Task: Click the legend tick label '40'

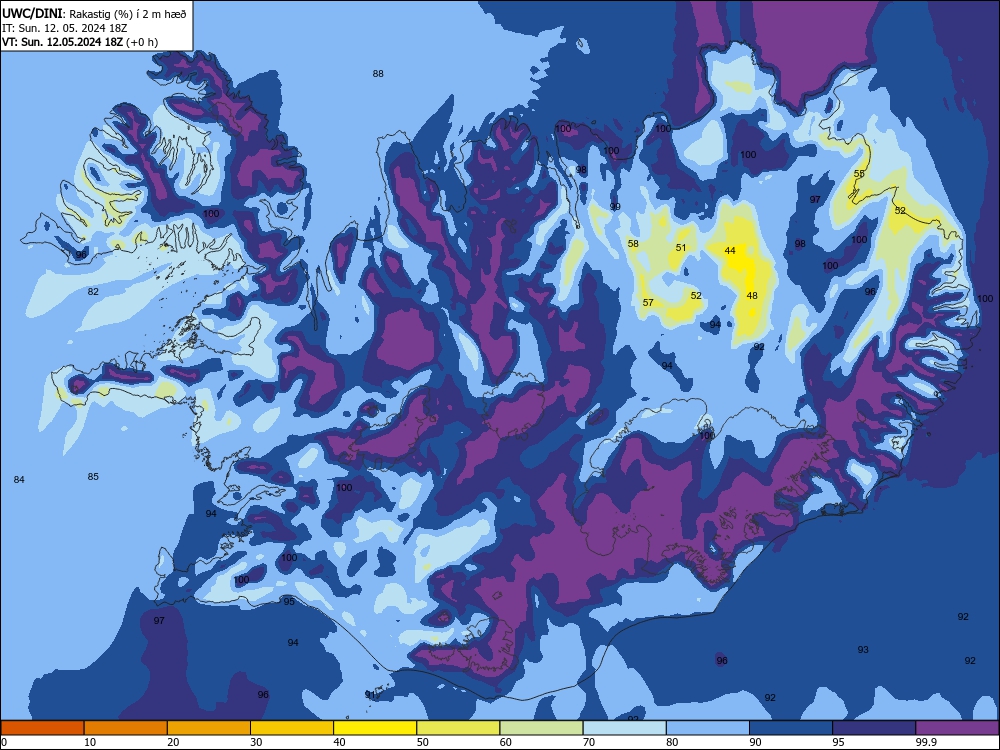Action: point(340,742)
